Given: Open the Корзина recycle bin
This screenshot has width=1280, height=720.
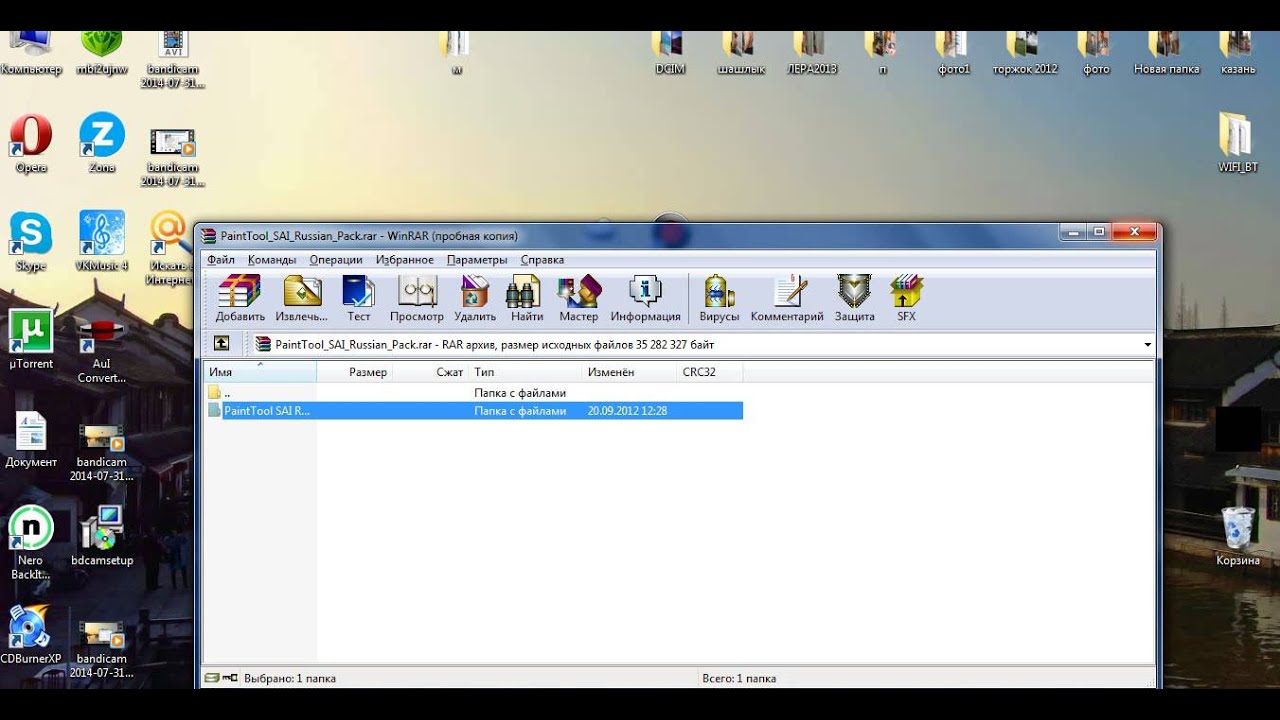Looking at the screenshot, I should 1238,537.
